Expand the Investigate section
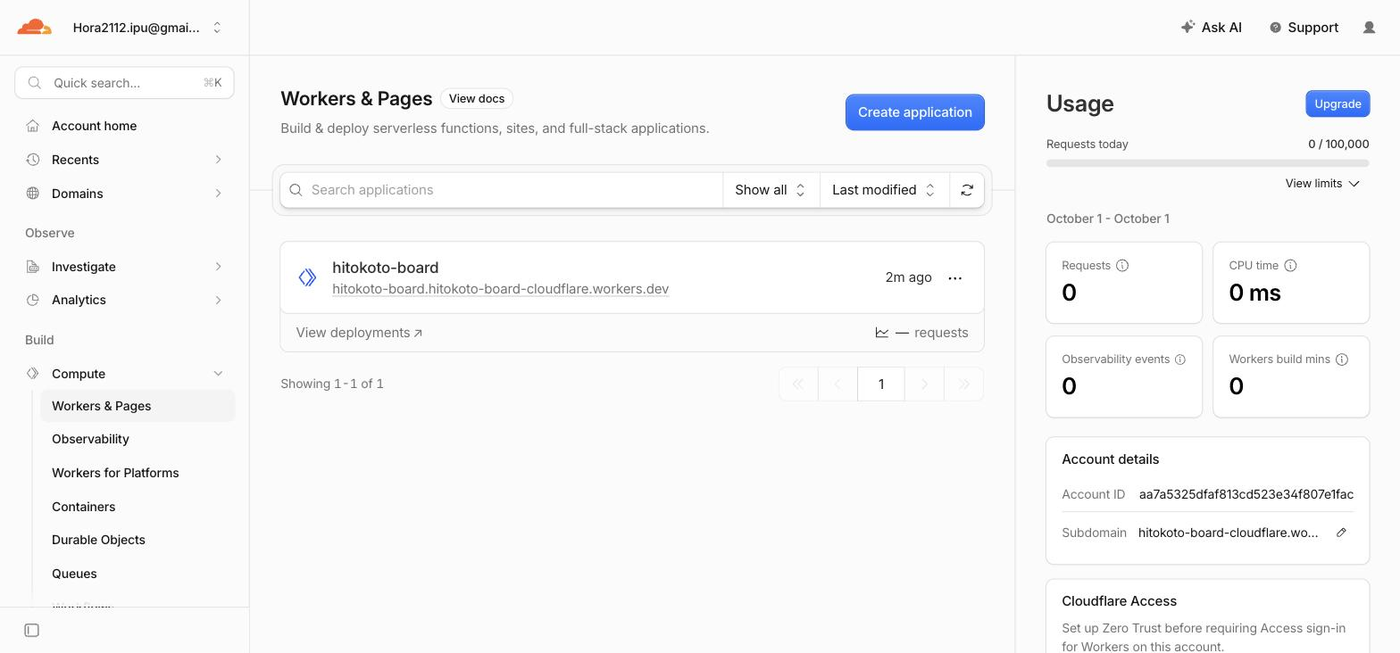The width and height of the screenshot is (1400, 653). click(x=218, y=267)
